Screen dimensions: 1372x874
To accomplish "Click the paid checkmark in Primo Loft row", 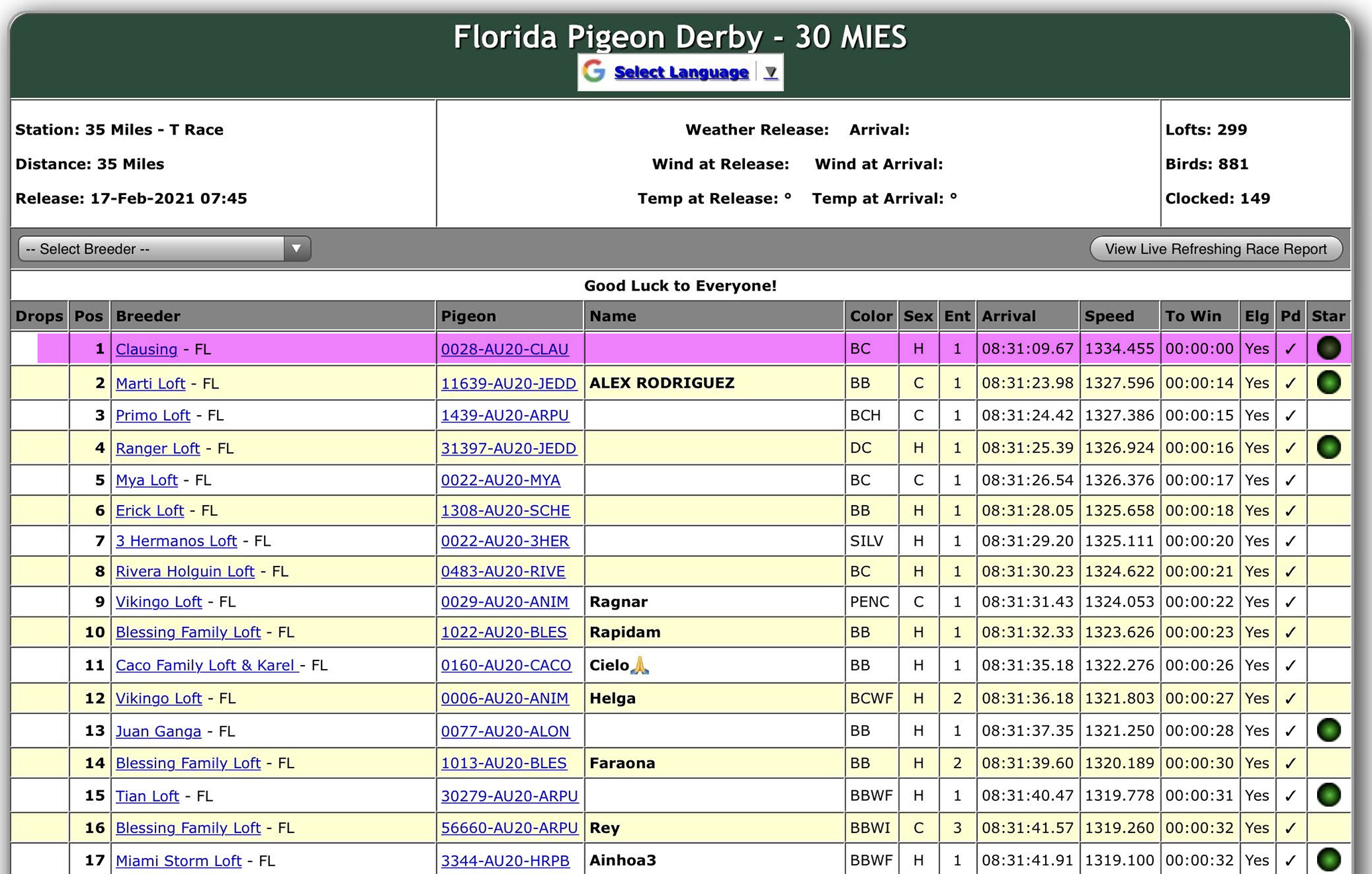I will (1290, 416).
